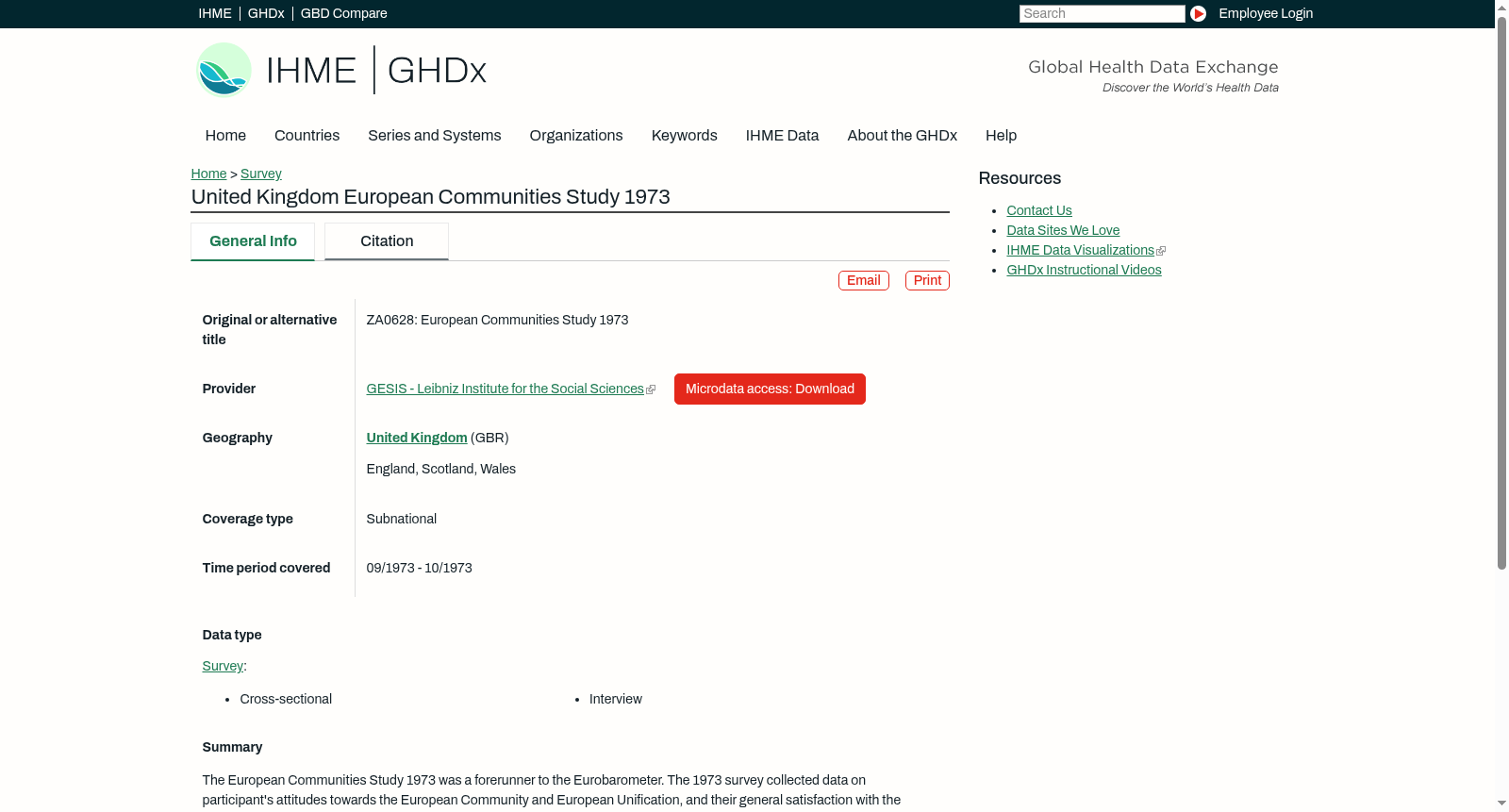Image resolution: width=1509 pixels, height=812 pixels.
Task: Open the Countries menu item
Action: click(x=307, y=136)
